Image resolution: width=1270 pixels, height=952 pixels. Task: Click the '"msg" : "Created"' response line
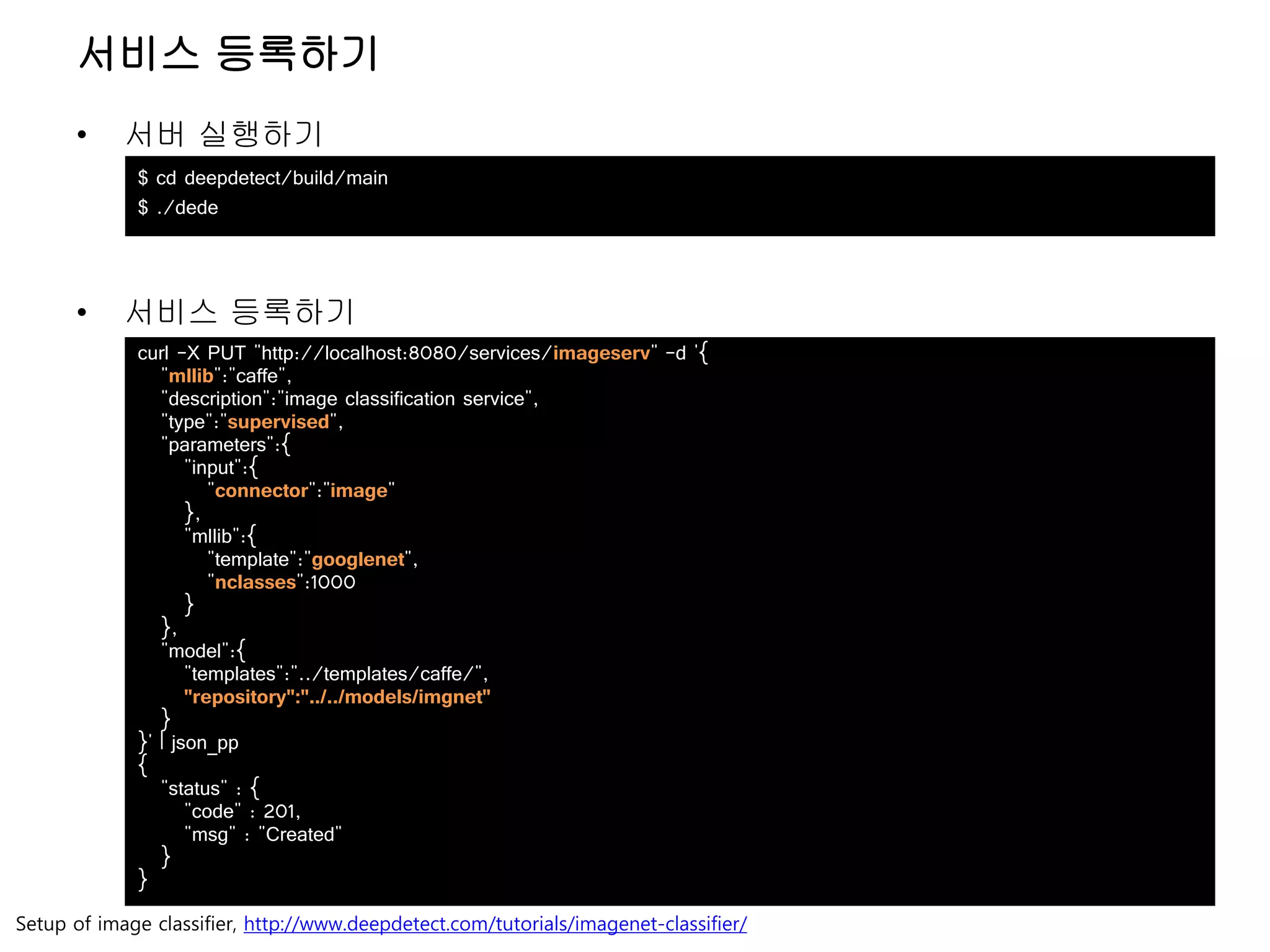point(263,834)
